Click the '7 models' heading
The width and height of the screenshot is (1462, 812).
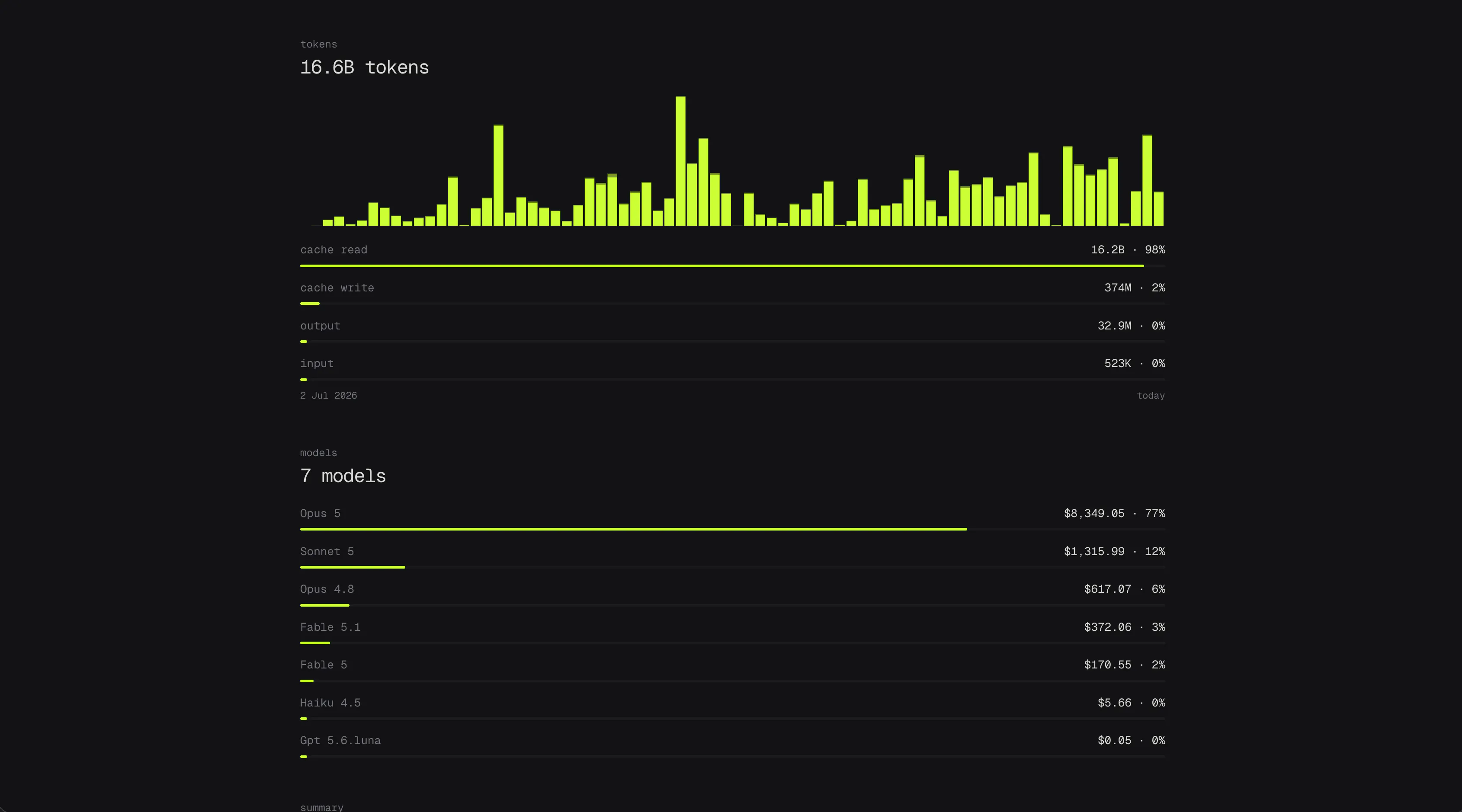(343, 476)
